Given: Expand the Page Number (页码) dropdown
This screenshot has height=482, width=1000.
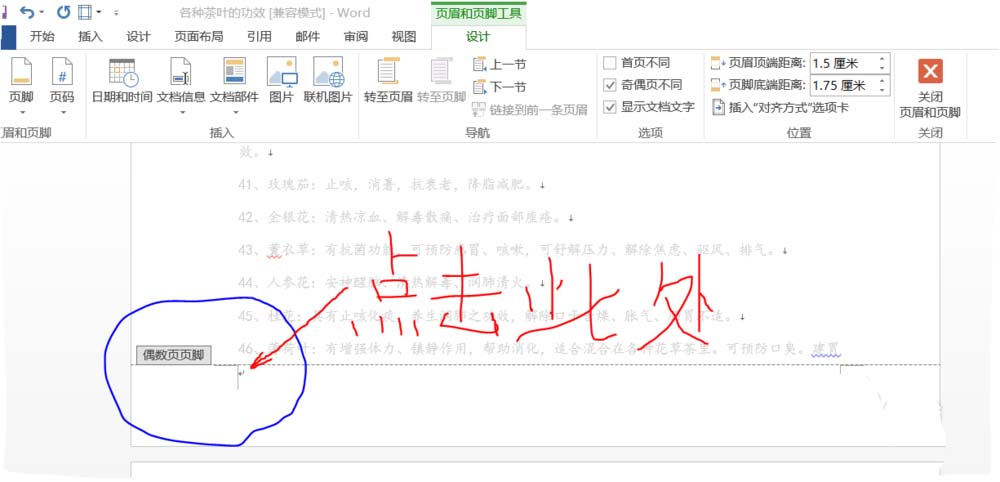Looking at the screenshot, I should [x=62, y=80].
